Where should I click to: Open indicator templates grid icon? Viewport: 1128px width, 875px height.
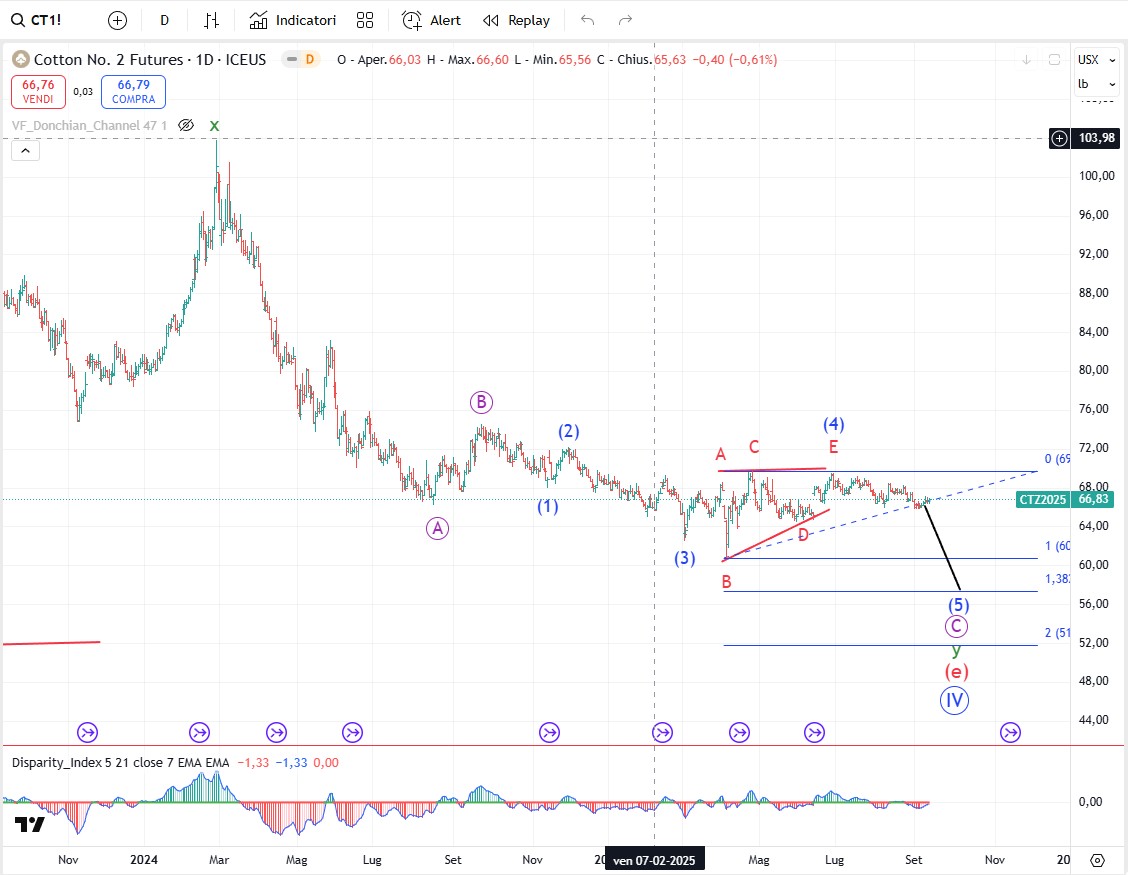click(x=365, y=20)
